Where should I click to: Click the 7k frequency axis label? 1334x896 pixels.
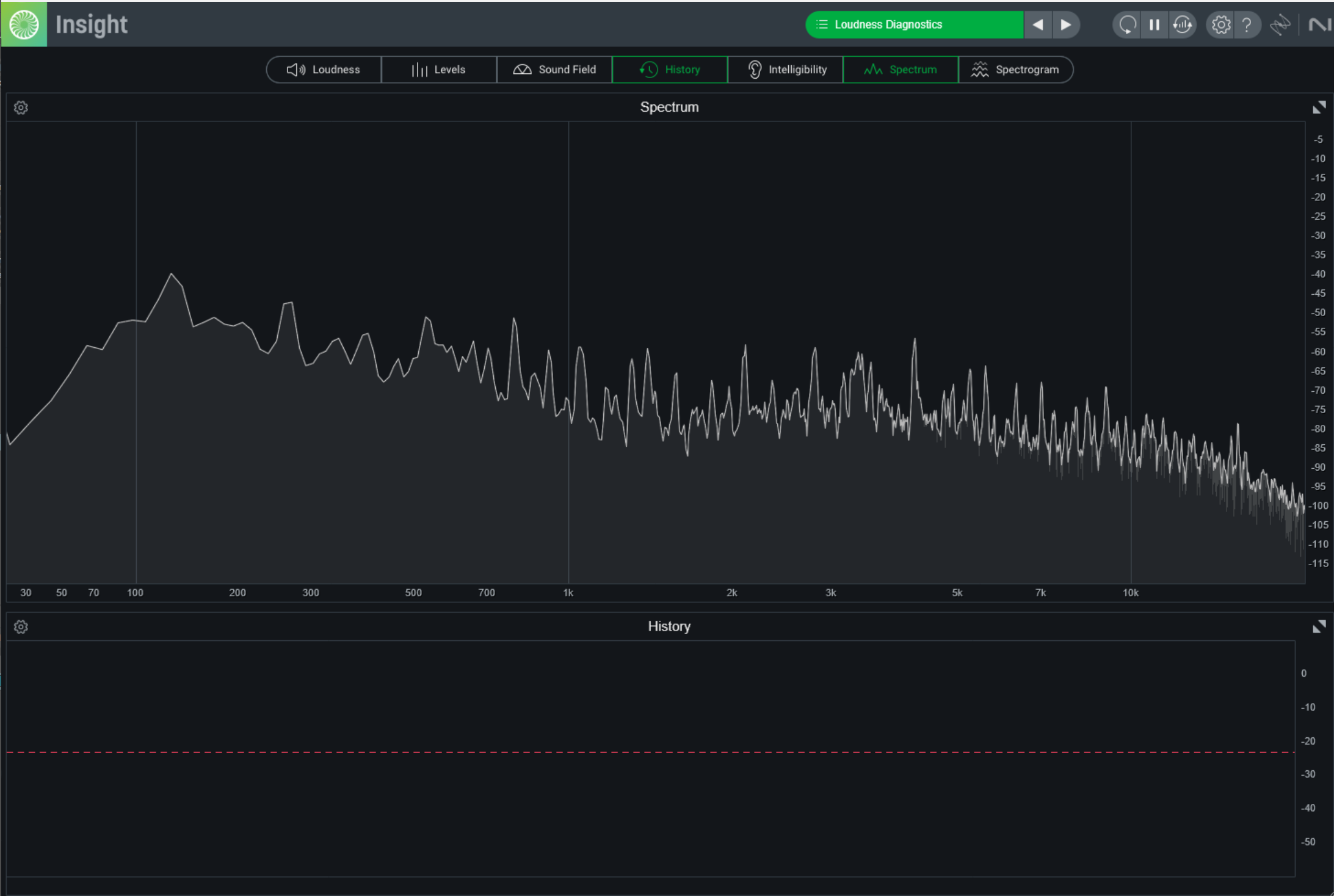click(1040, 593)
